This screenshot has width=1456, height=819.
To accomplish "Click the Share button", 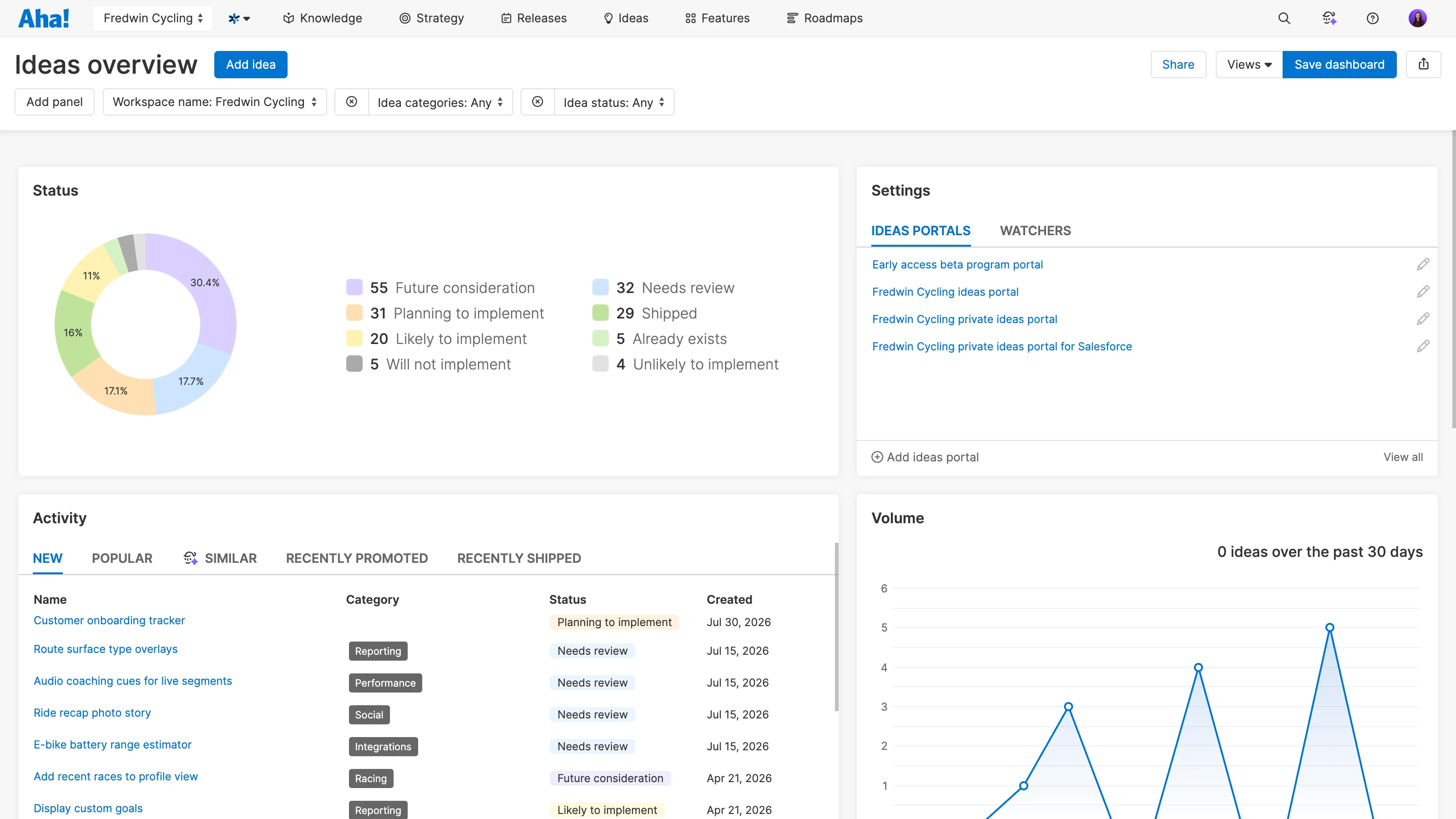I will [1178, 65].
